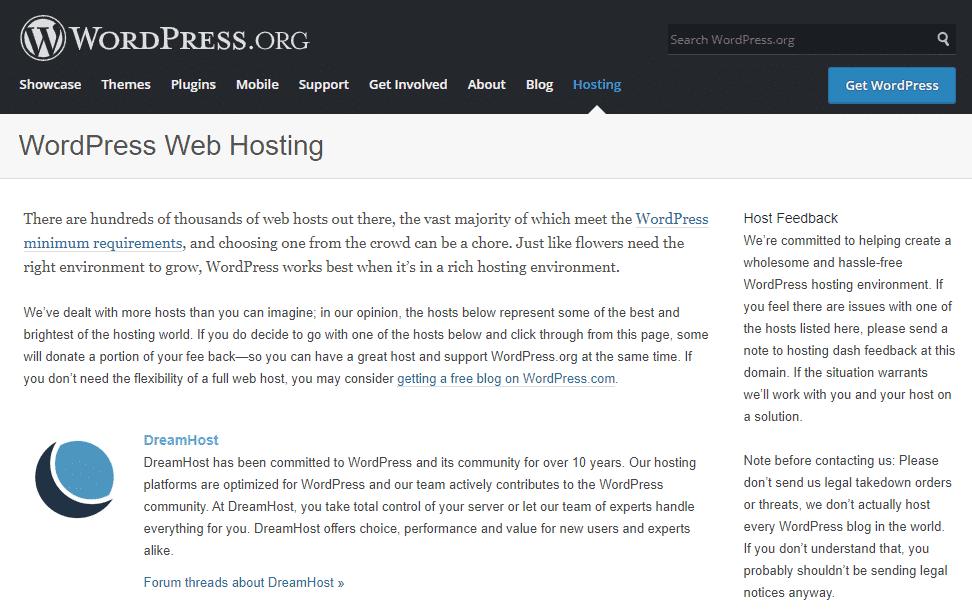Image resolution: width=972 pixels, height=615 pixels.
Task: Click the 'Note before contacting us' paragraph
Action: click(x=847, y=526)
